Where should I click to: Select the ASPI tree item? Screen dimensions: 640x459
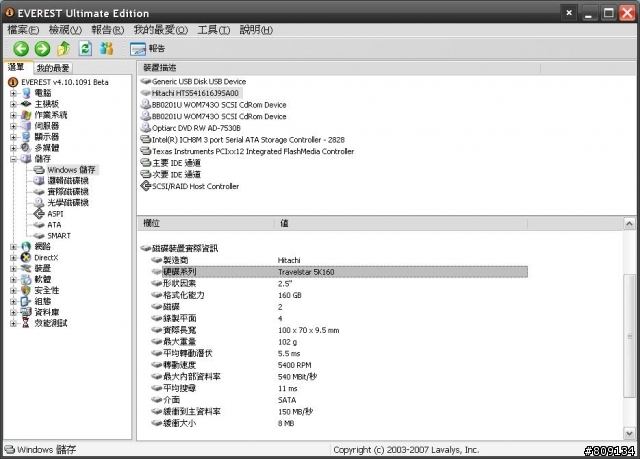click(56, 214)
